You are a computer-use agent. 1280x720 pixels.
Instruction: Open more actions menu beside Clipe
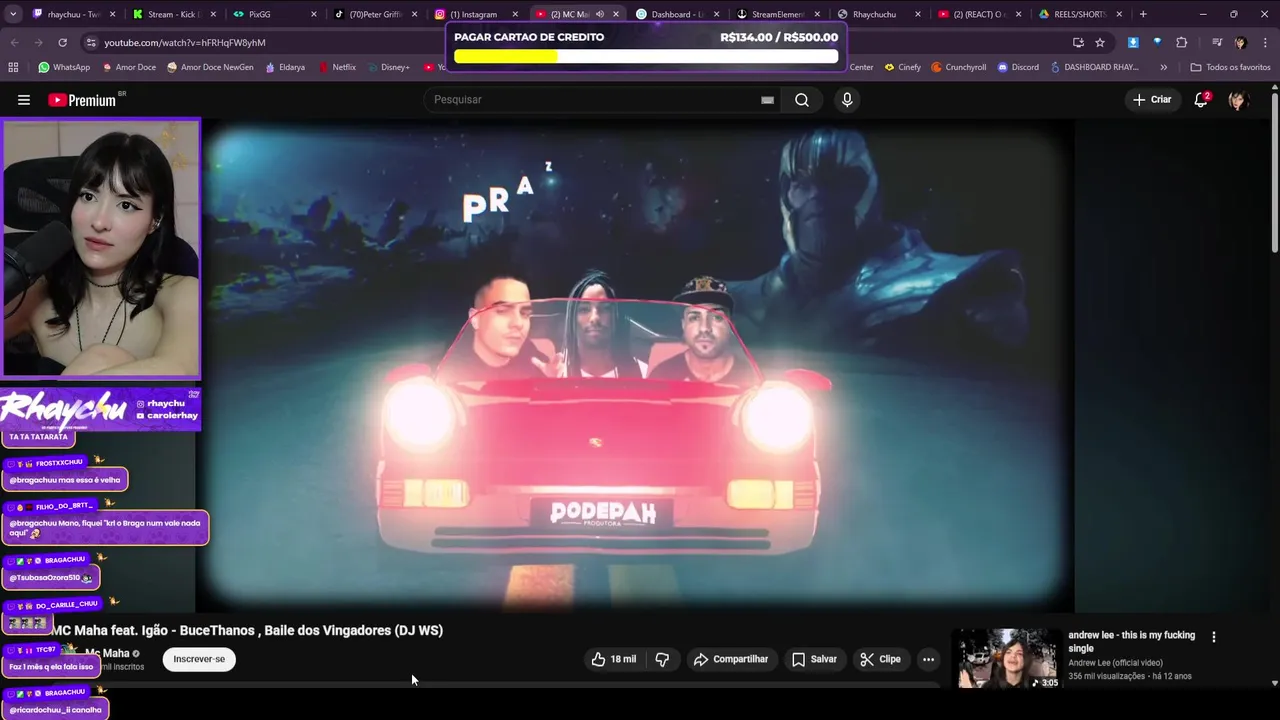coord(928,659)
